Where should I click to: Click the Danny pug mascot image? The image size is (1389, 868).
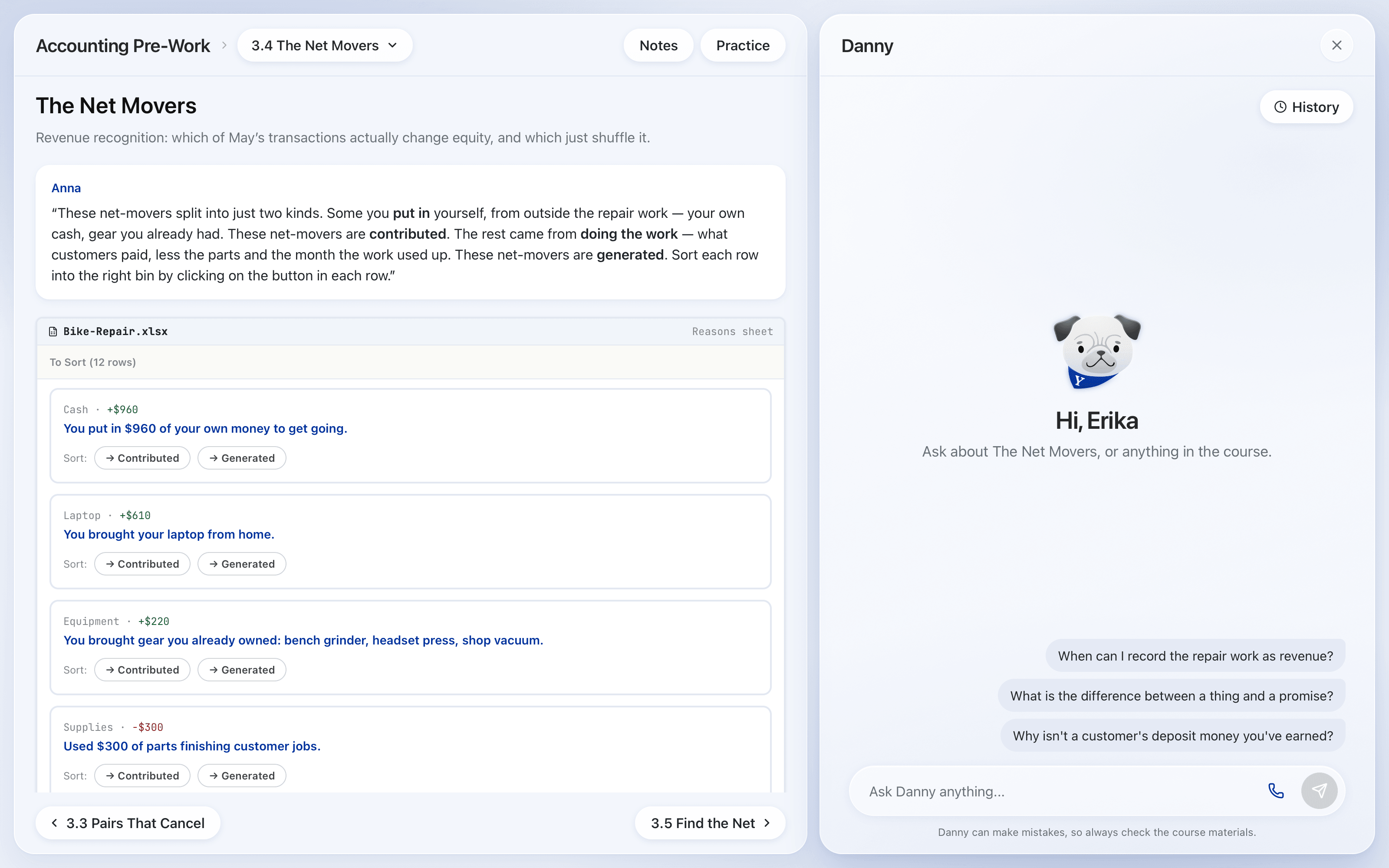(x=1097, y=352)
